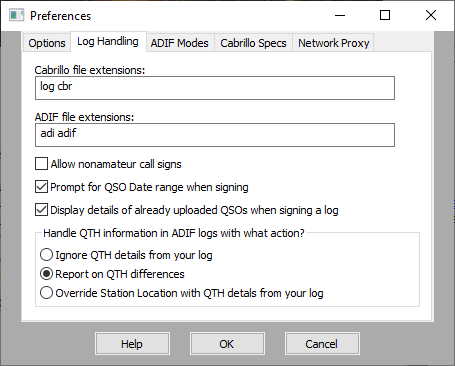455x366 pixels.
Task: Close the Preferences dialog
Action: [x=431, y=15]
